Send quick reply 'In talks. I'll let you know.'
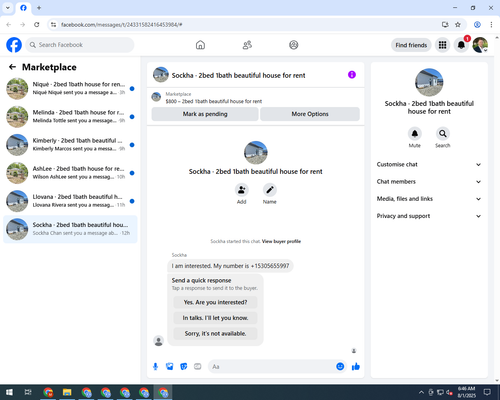Image resolution: width=500 pixels, height=400 pixels. (x=215, y=318)
